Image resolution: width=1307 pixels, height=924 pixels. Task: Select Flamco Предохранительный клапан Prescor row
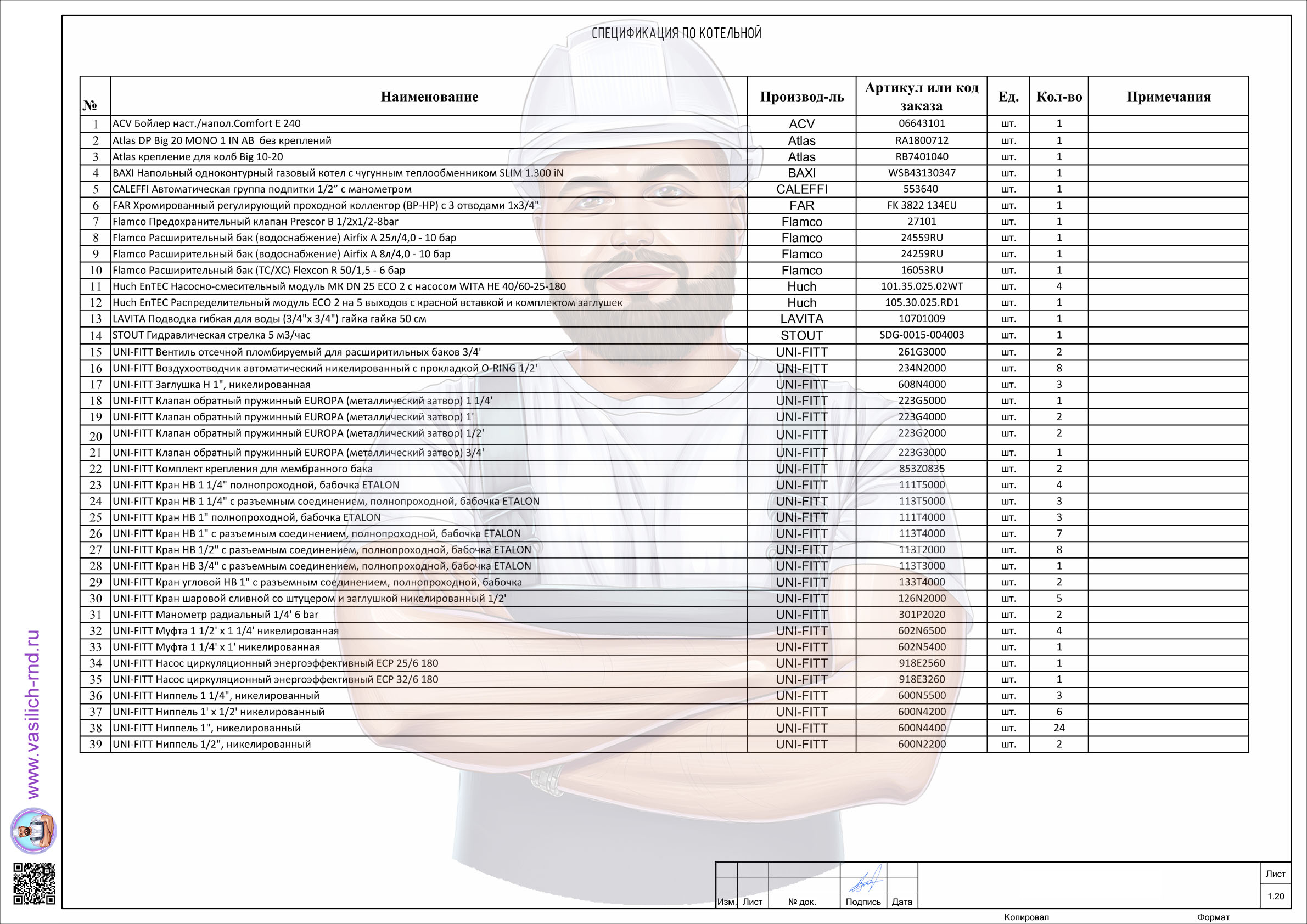pos(664,222)
